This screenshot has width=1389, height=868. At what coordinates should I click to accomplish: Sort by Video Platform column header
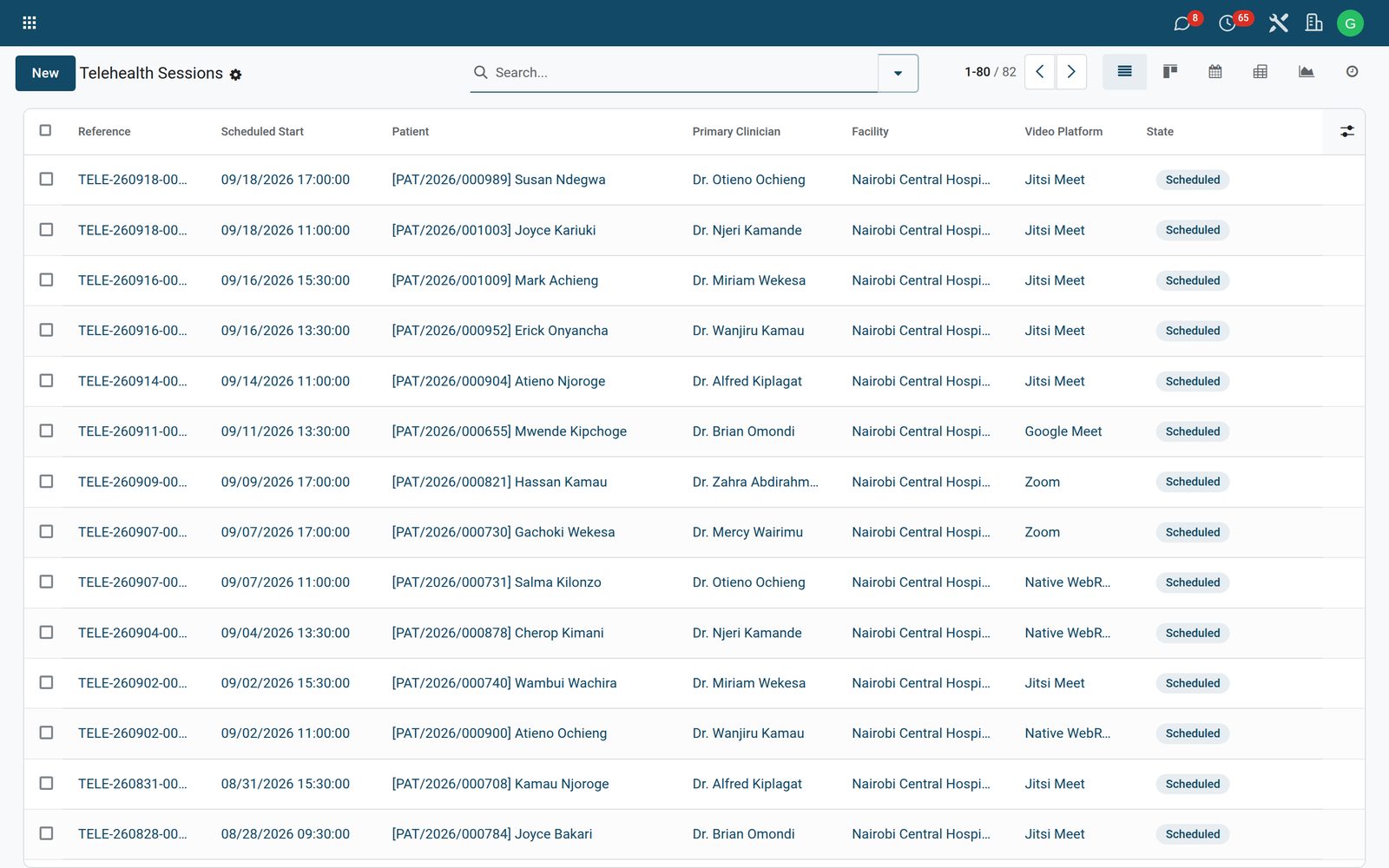[x=1063, y=132]
